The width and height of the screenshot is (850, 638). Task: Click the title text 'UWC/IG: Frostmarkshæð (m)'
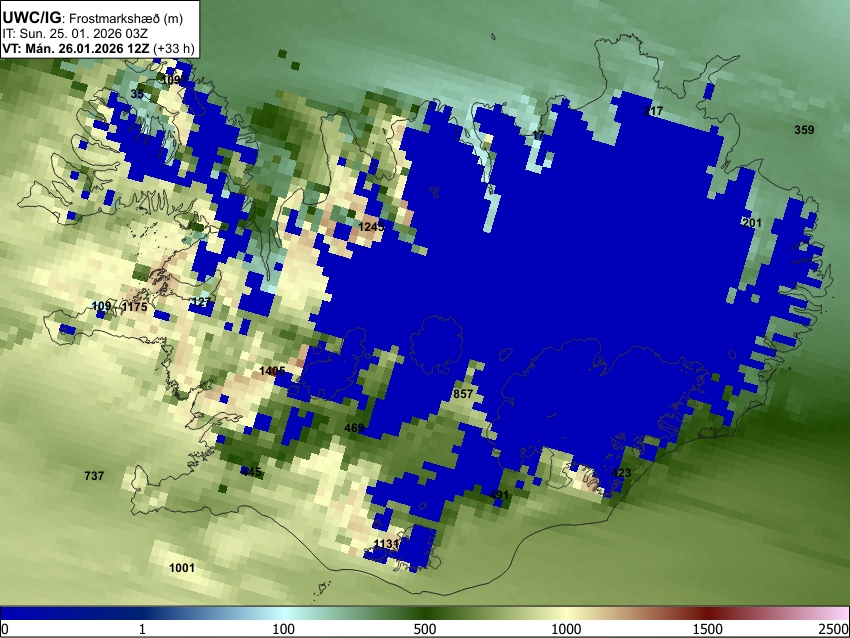(x=93, y=18)
